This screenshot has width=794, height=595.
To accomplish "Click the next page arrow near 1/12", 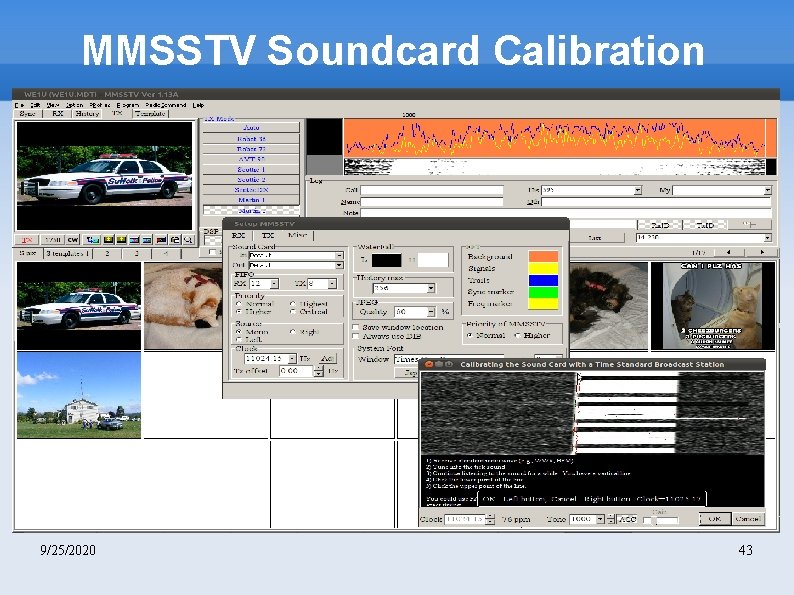I will click(x=762, y=252).
